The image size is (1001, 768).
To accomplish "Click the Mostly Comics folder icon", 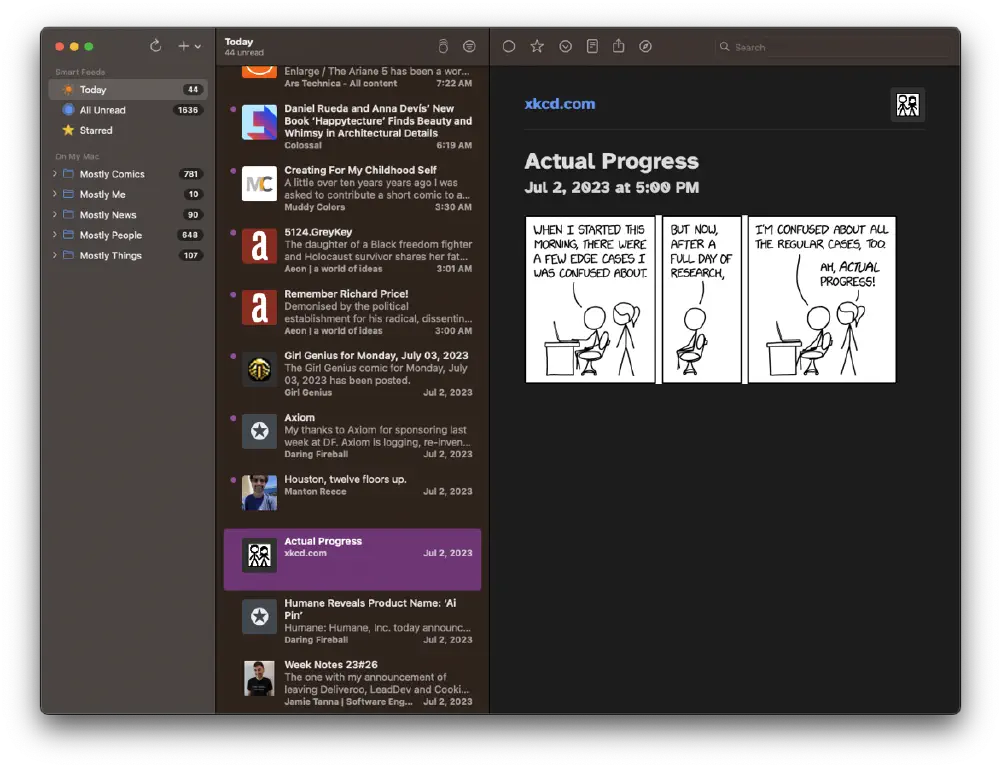I will [x=68, y=174].
